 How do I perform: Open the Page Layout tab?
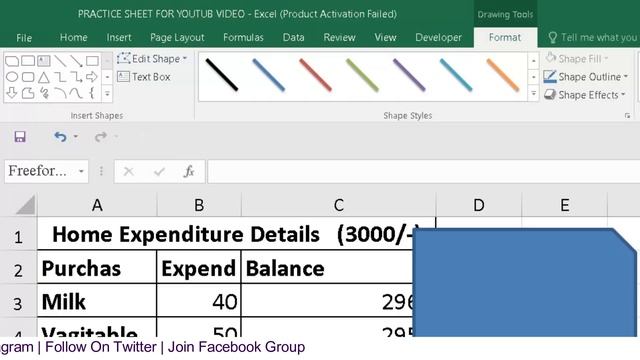pyautogui.click(x=177, y=38)
